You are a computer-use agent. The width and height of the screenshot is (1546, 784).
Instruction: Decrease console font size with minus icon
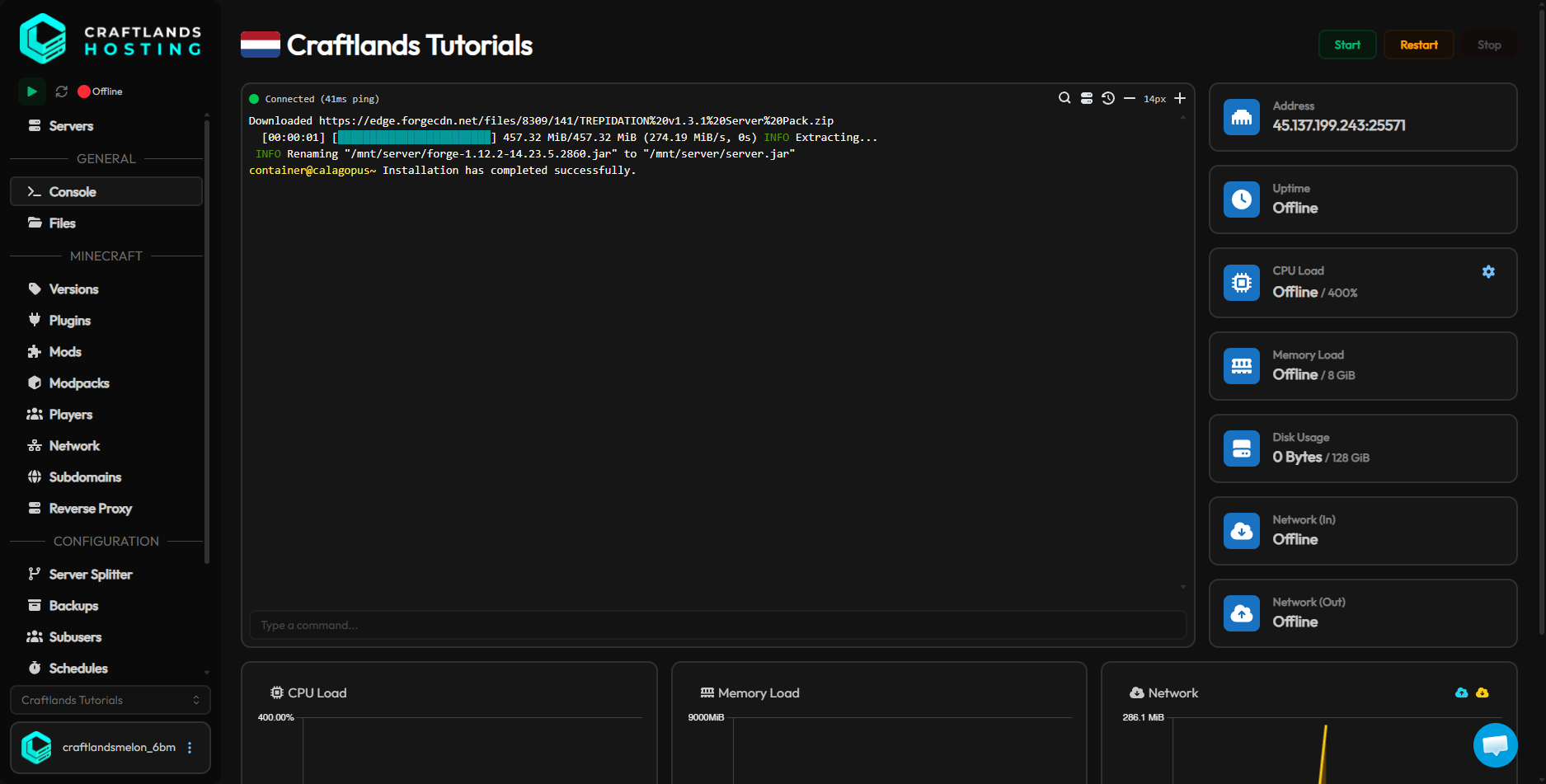pos(1130,98)
